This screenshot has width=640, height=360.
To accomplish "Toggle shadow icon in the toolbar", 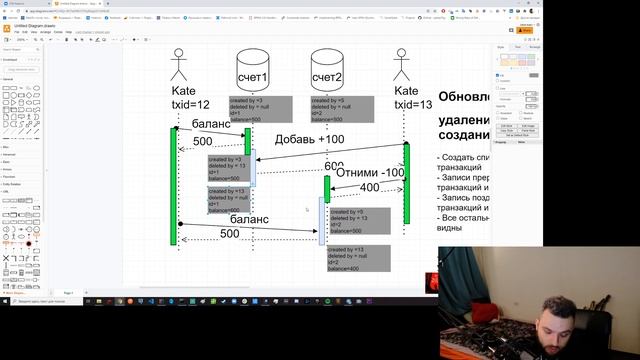I will [104, 40].
